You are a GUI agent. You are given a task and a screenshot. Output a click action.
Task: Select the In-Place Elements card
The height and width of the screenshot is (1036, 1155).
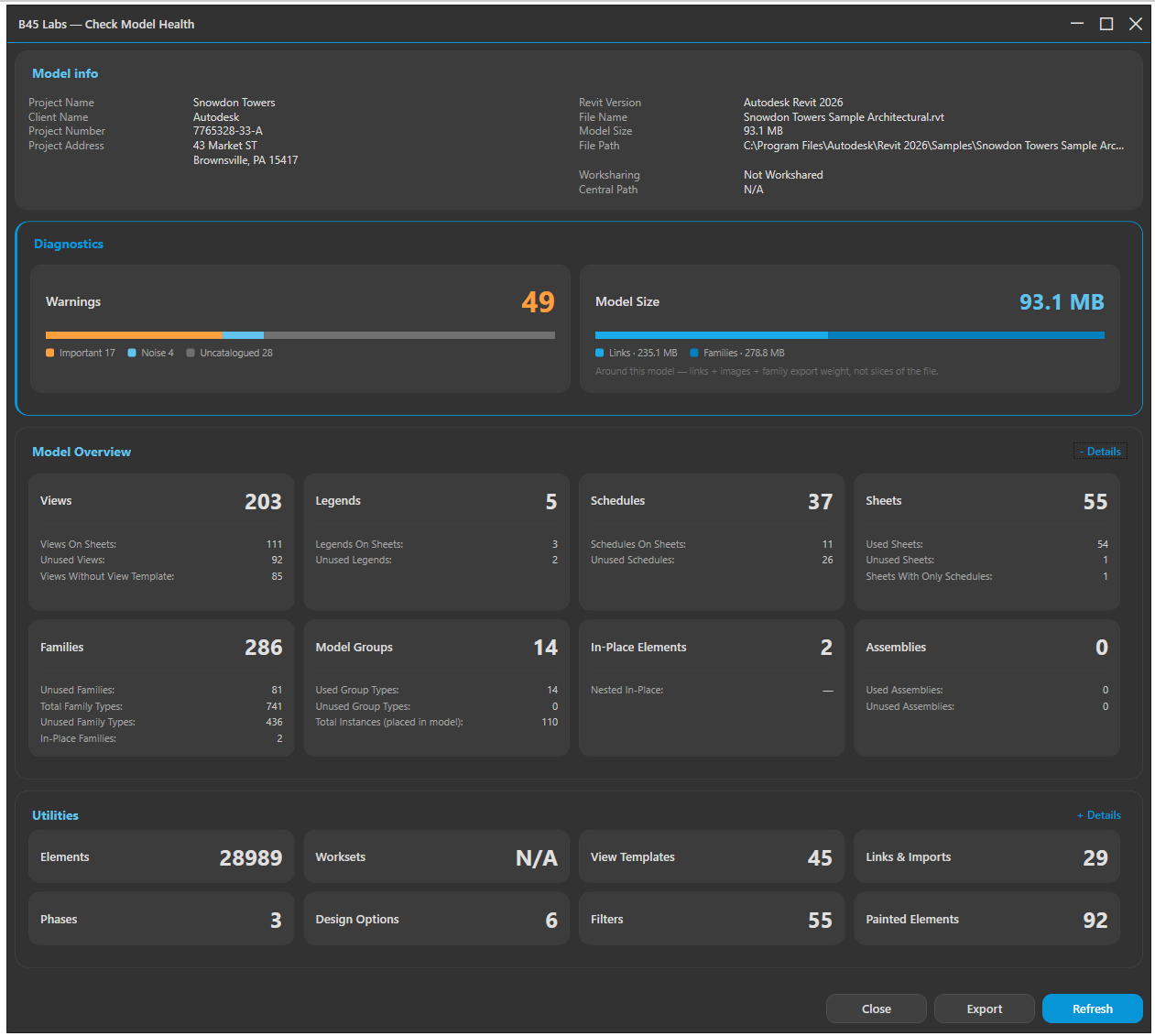[x=712, y=688]
